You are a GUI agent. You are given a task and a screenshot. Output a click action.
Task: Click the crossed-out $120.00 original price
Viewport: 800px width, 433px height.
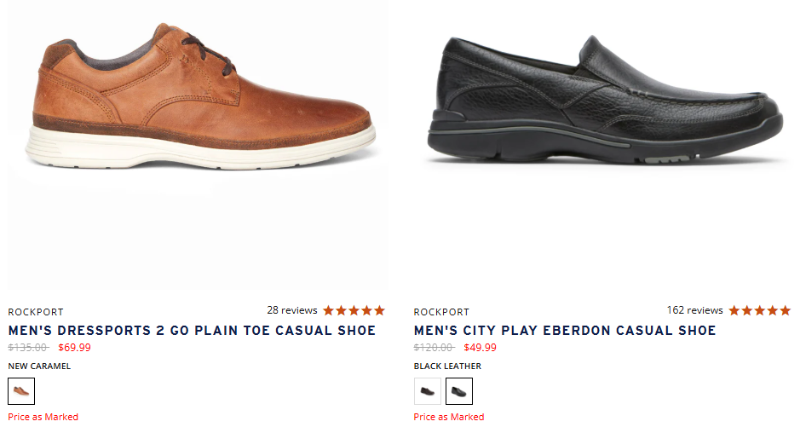434,348
